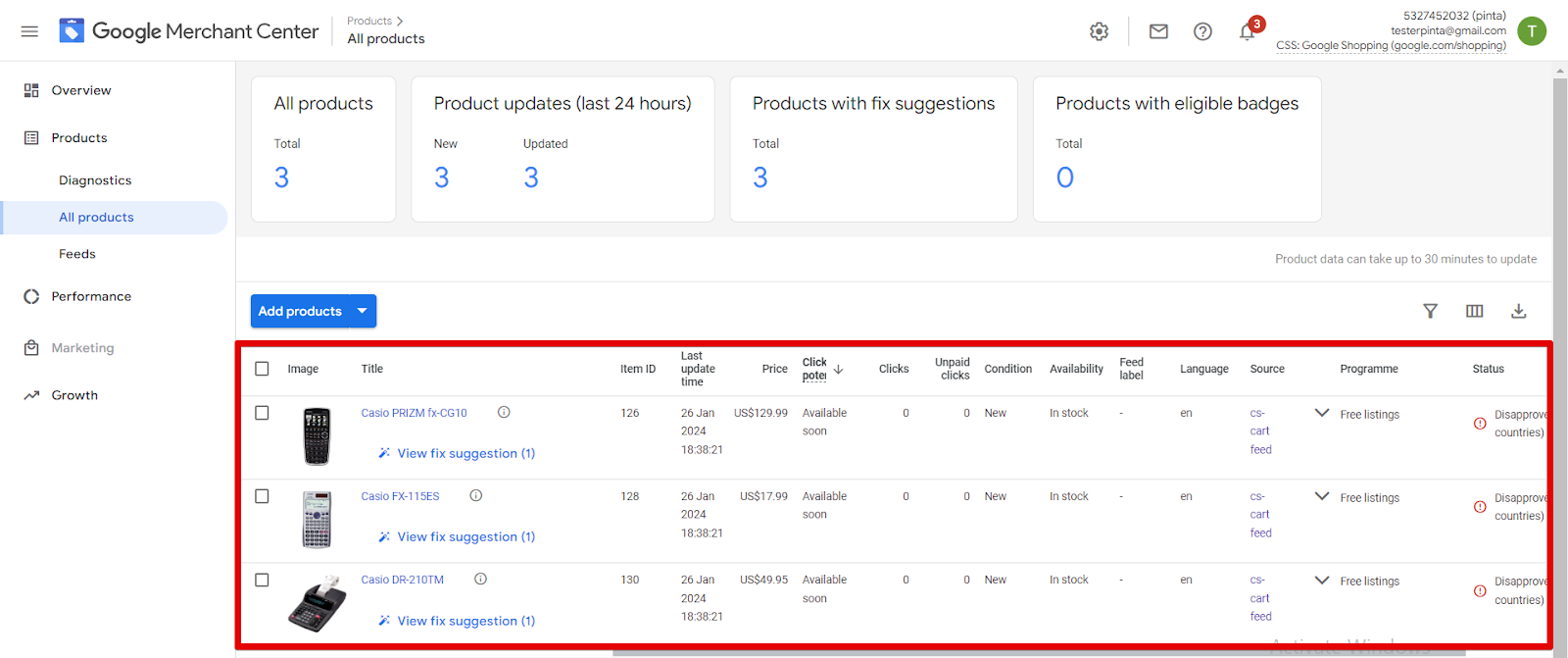This screenshot has width=1568, height=658.
Task: Click the Products breadcrumb link
Action: [369, 21]
